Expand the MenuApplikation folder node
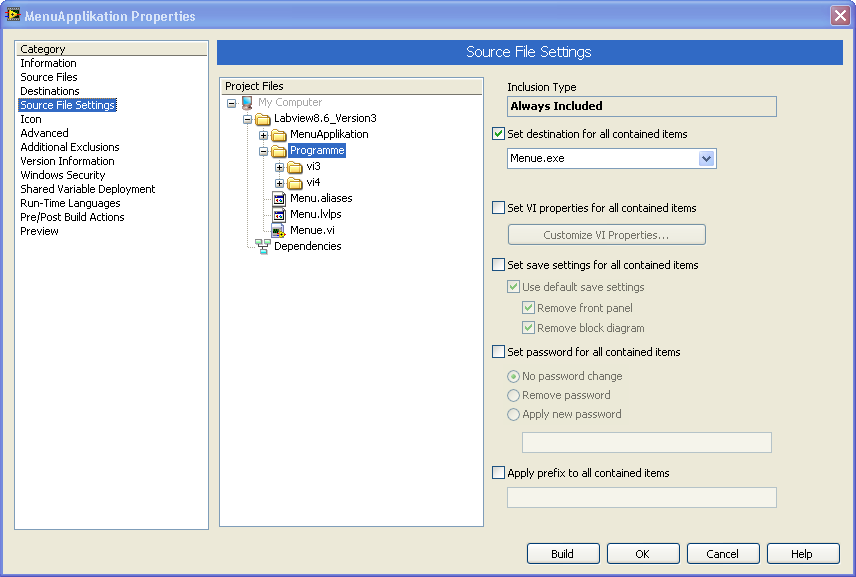 (x=264, y=135)
